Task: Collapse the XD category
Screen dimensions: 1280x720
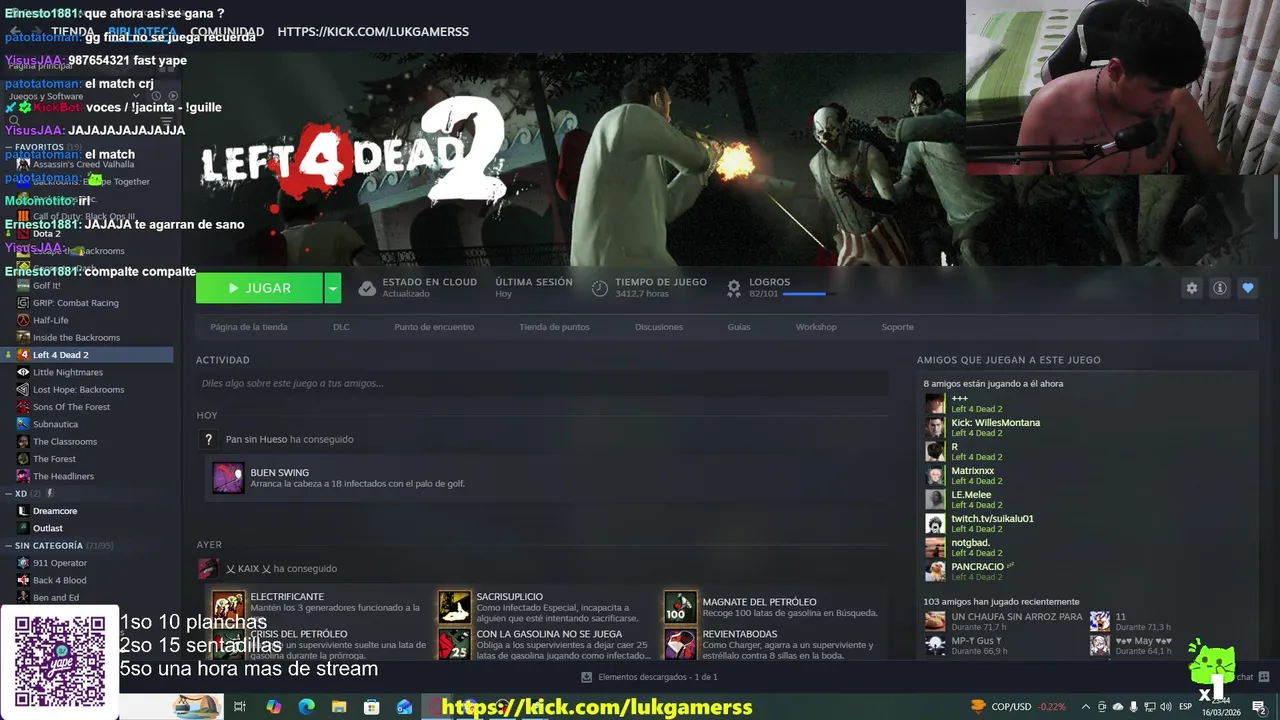Action: 9,493
